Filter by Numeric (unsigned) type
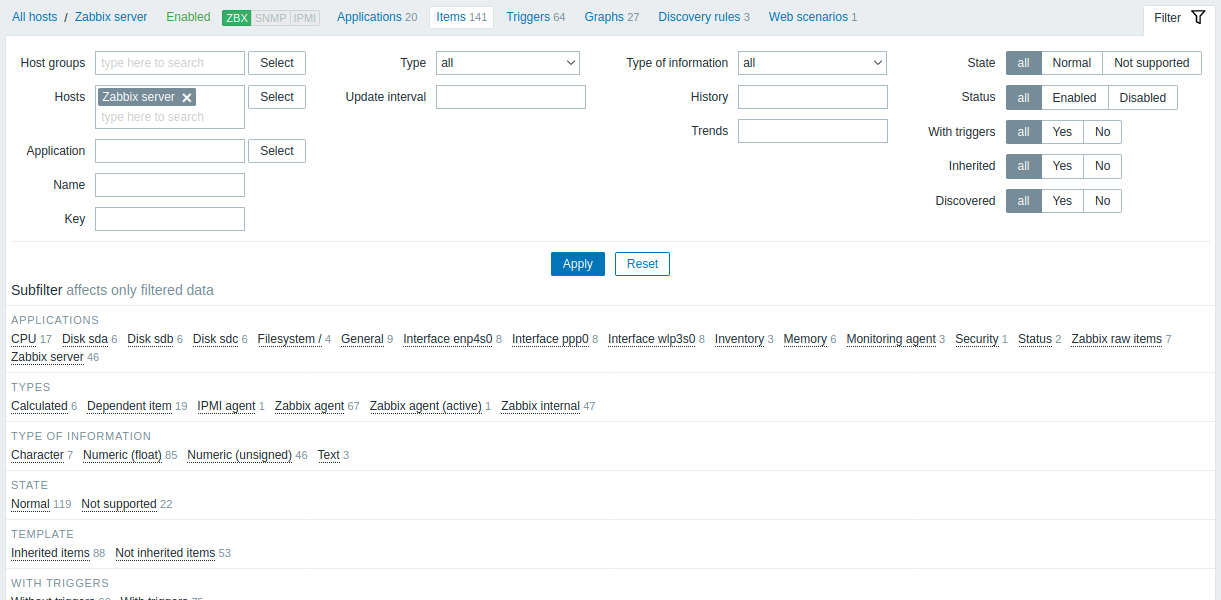Viewport: 1221px width, 600px height. pos(239,455)
